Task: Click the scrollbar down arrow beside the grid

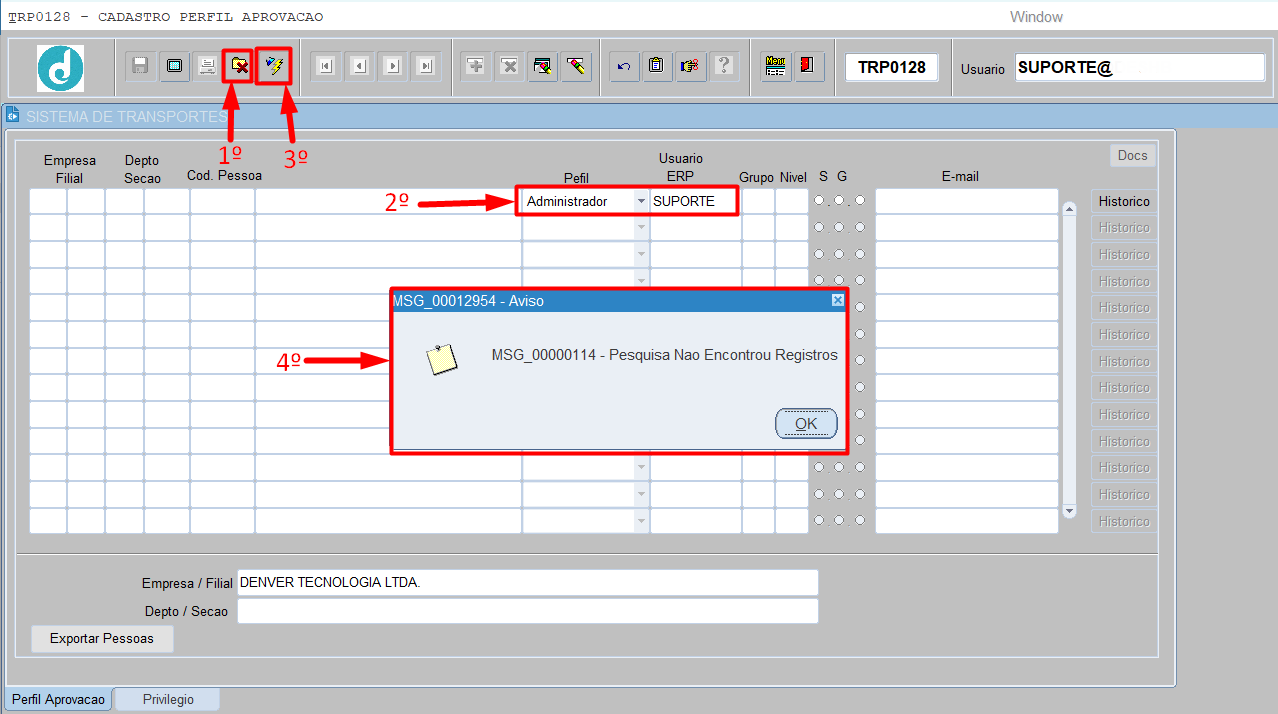Action: click(1069, 511)
